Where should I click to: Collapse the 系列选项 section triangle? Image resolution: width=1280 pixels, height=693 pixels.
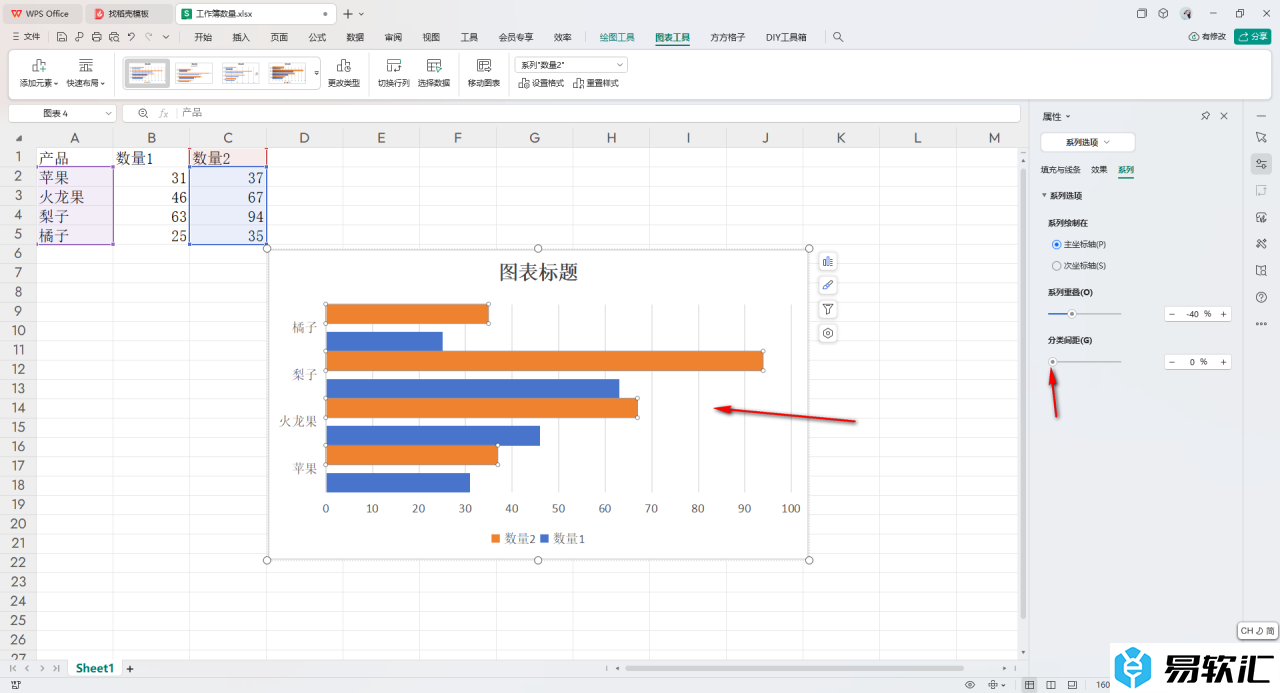coord(1045,196)
